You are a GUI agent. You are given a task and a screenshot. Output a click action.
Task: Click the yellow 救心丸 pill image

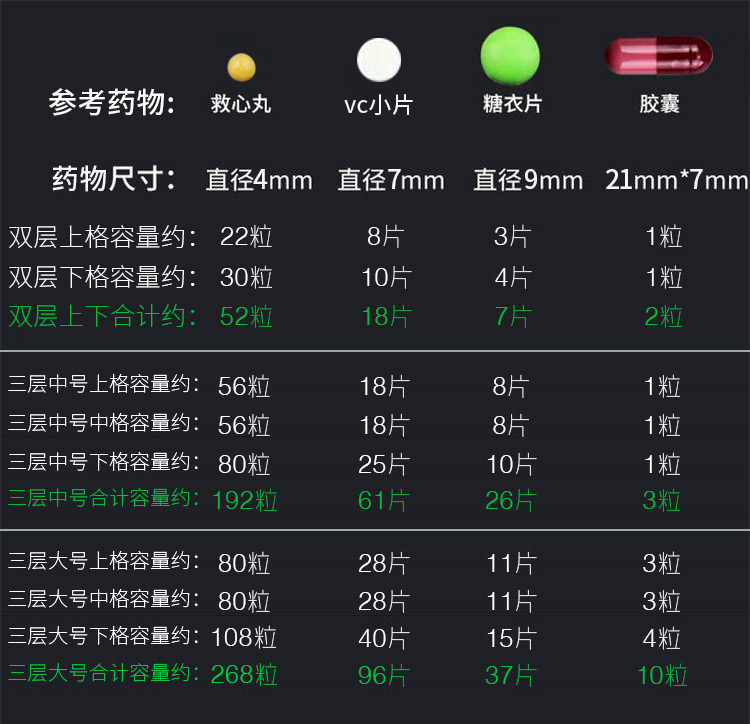241,67
